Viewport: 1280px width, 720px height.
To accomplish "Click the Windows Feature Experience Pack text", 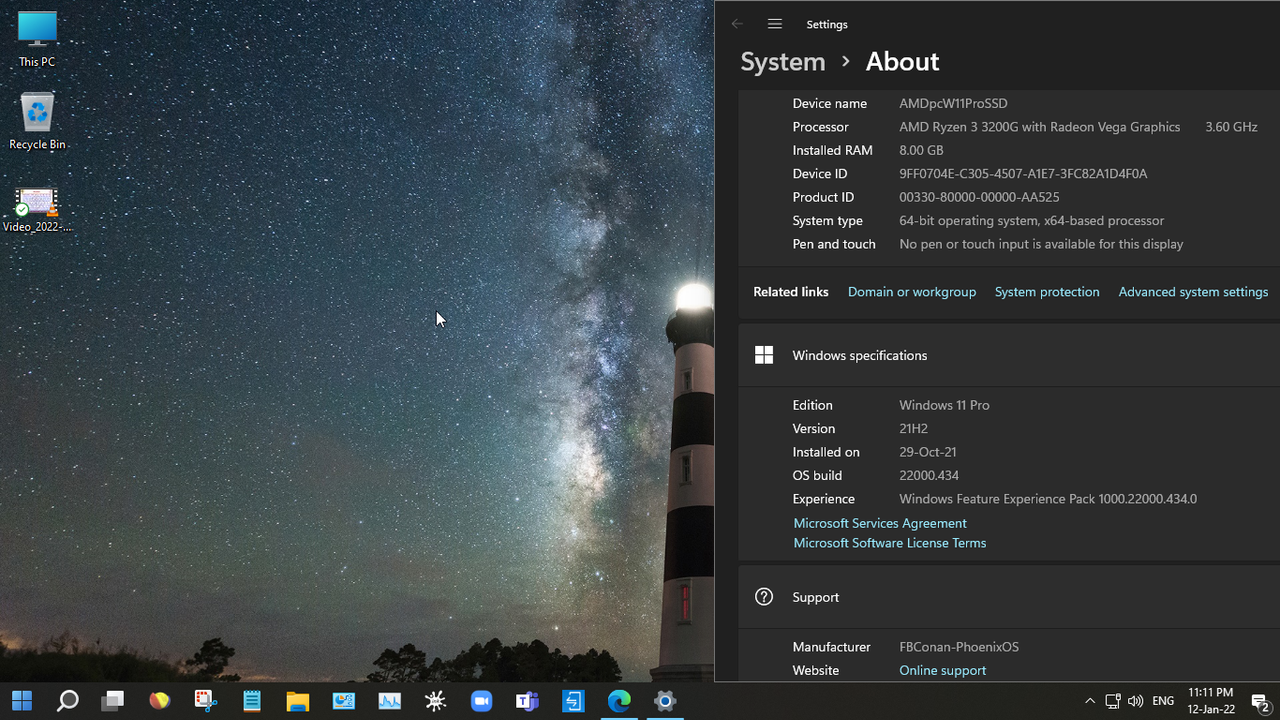I will (1048, 499).
